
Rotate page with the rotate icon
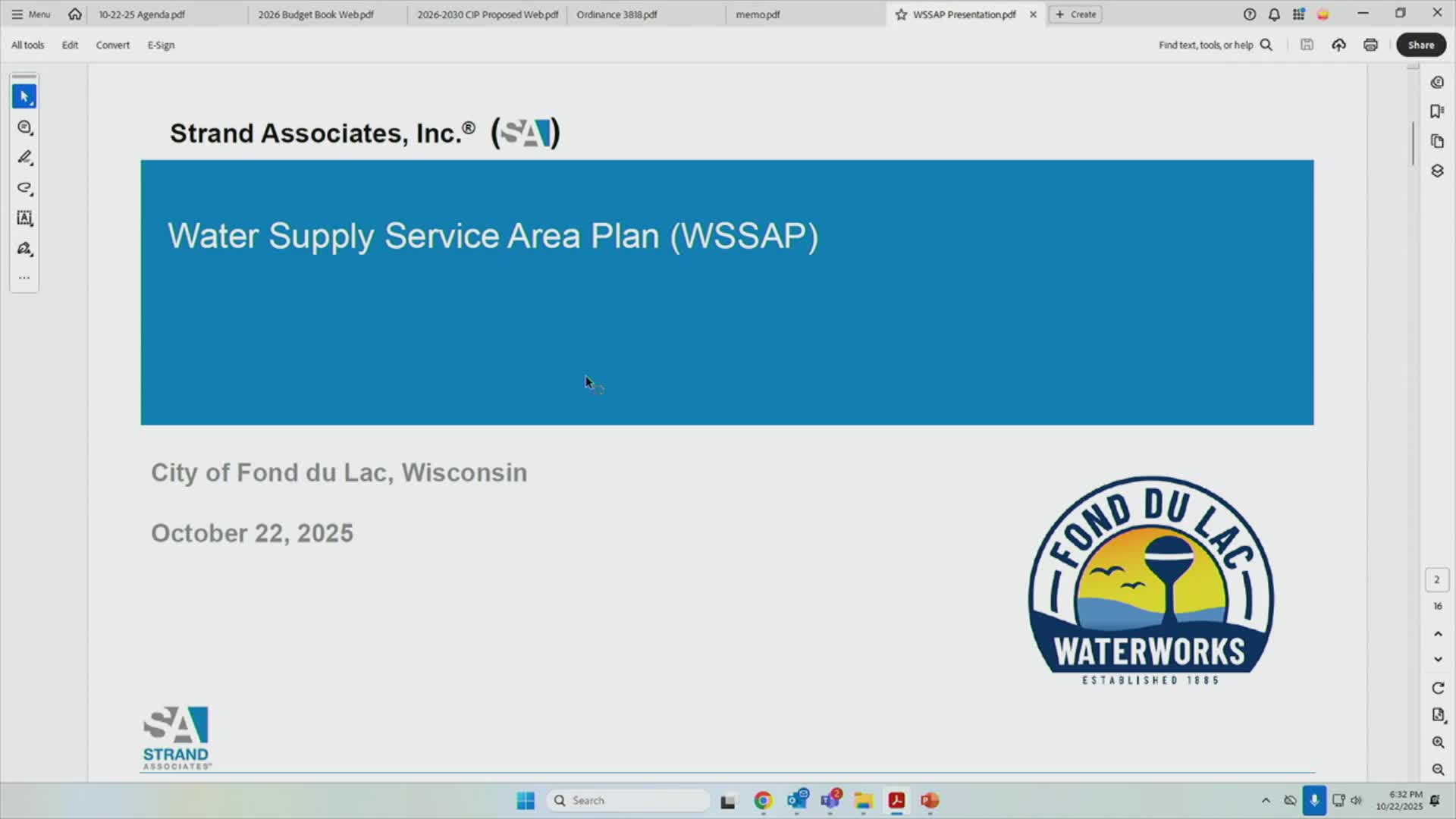pos(1437,688)
